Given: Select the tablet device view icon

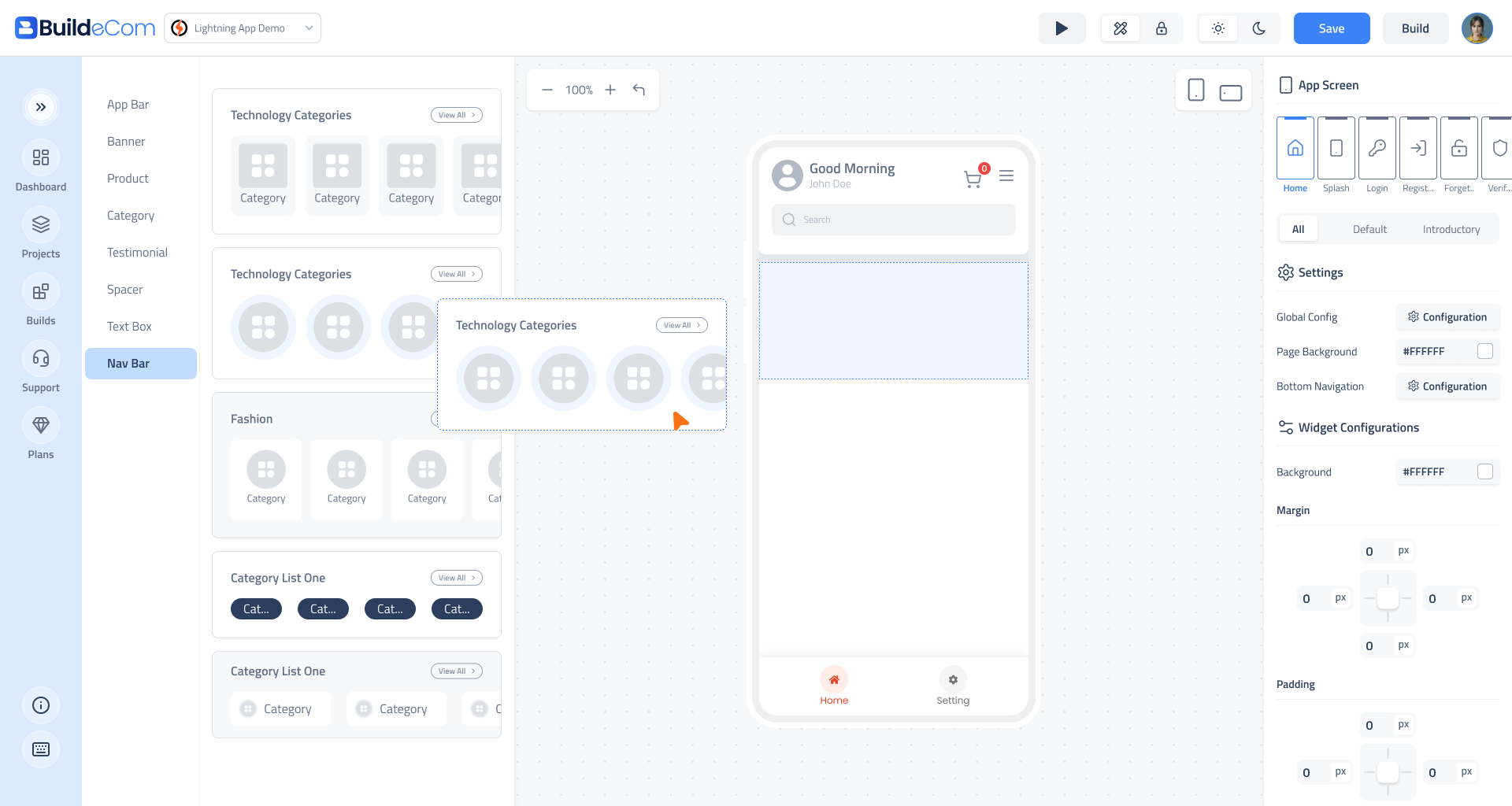Looking at the screenshot, I should [x=1230, y=92].
